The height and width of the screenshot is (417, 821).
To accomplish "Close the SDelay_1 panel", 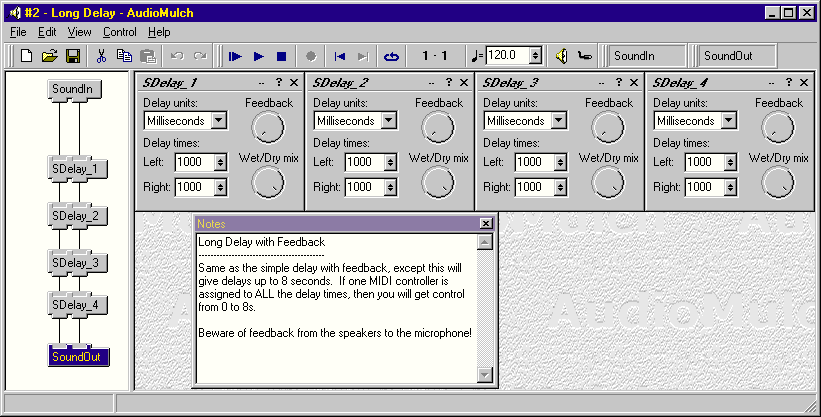I will click(x=294, y=82).
